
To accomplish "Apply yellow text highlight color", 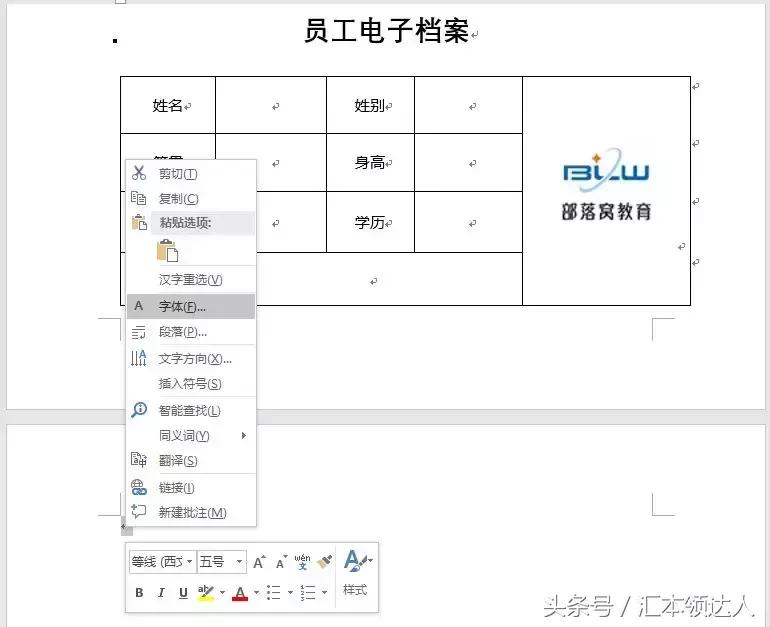I will pos(206,593).
